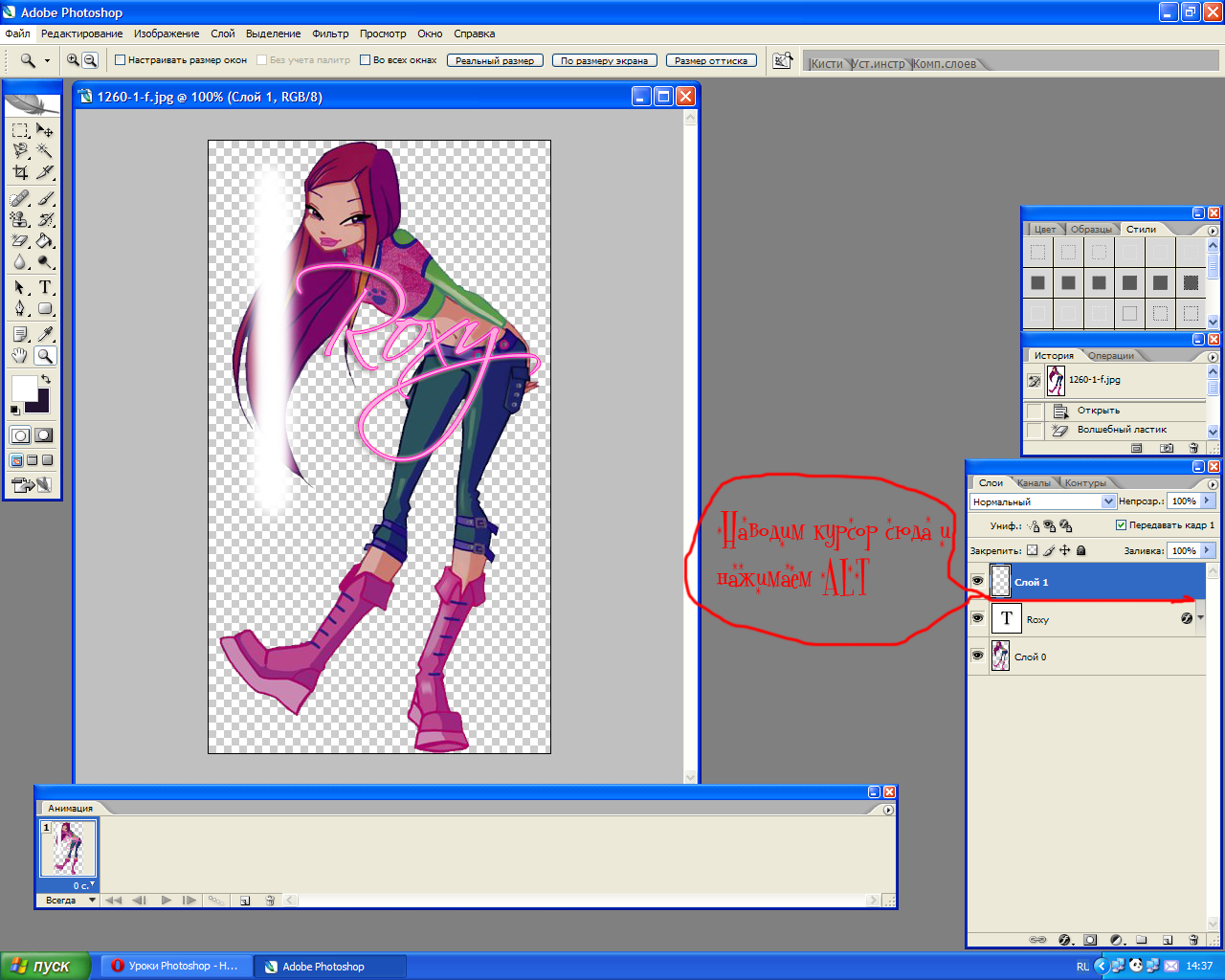Open the Animation panel flyout menu

coord(888,810)
